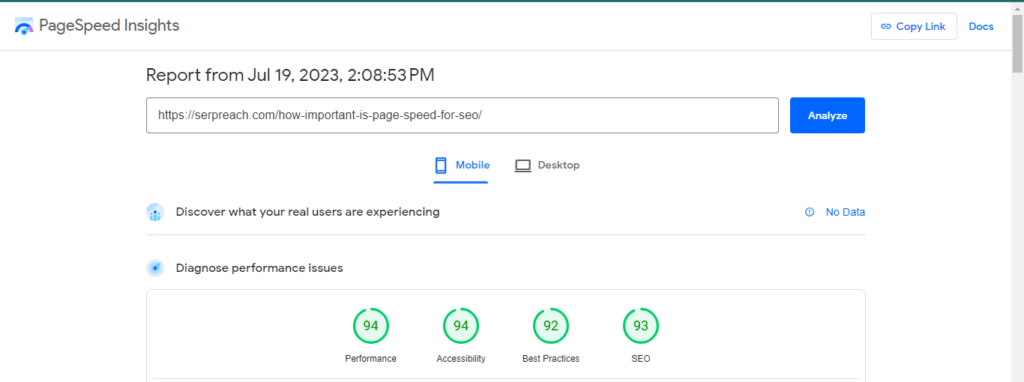This screenshot has height=382, width=1024.
Task: Click the real users experience icon
Action: (155, 212)
